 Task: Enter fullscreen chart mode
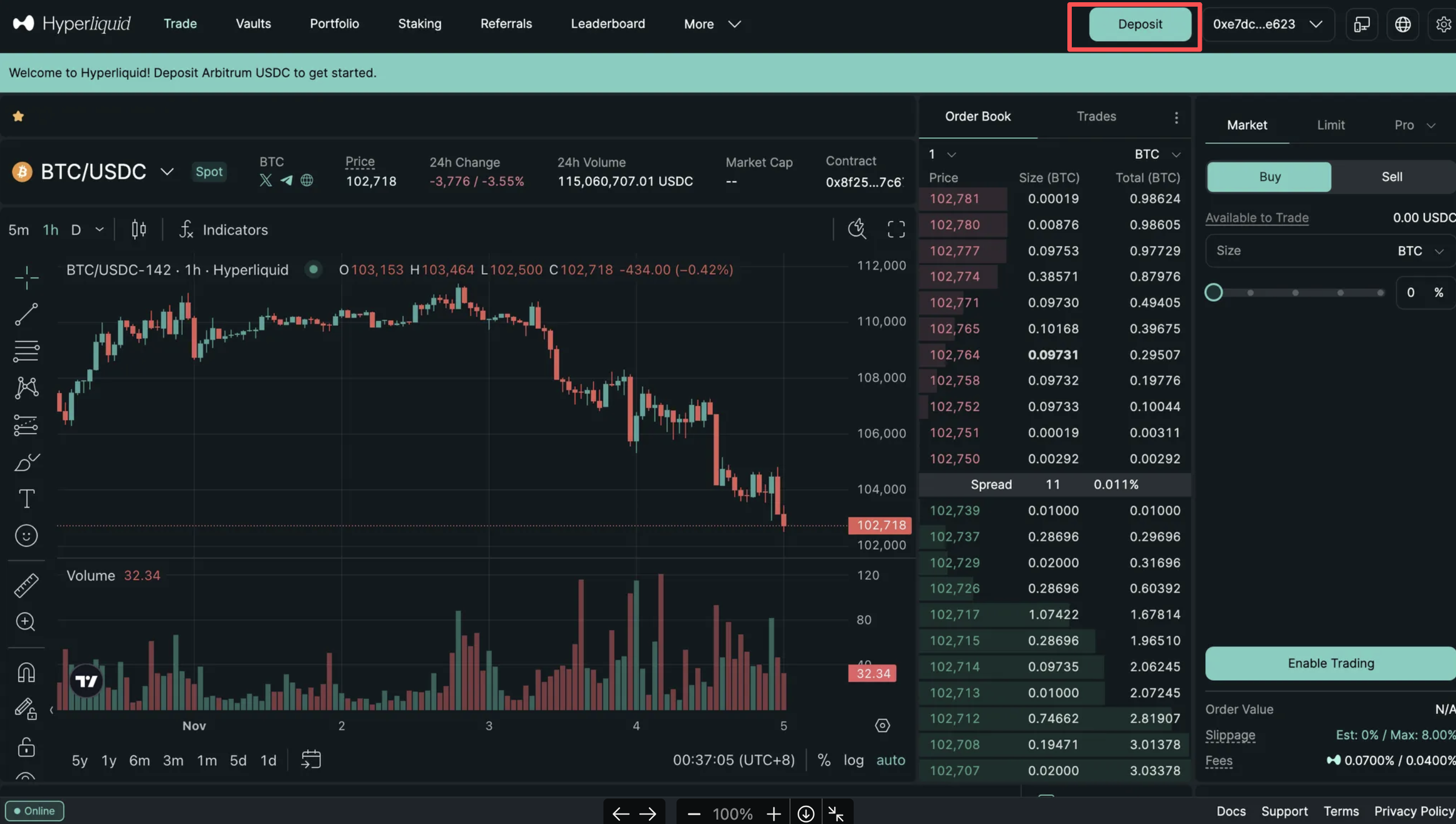(895, 229)
